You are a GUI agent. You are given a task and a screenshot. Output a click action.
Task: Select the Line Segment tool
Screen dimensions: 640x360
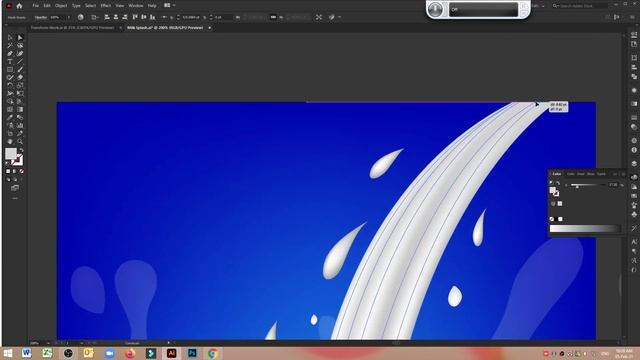pos(20,62)
